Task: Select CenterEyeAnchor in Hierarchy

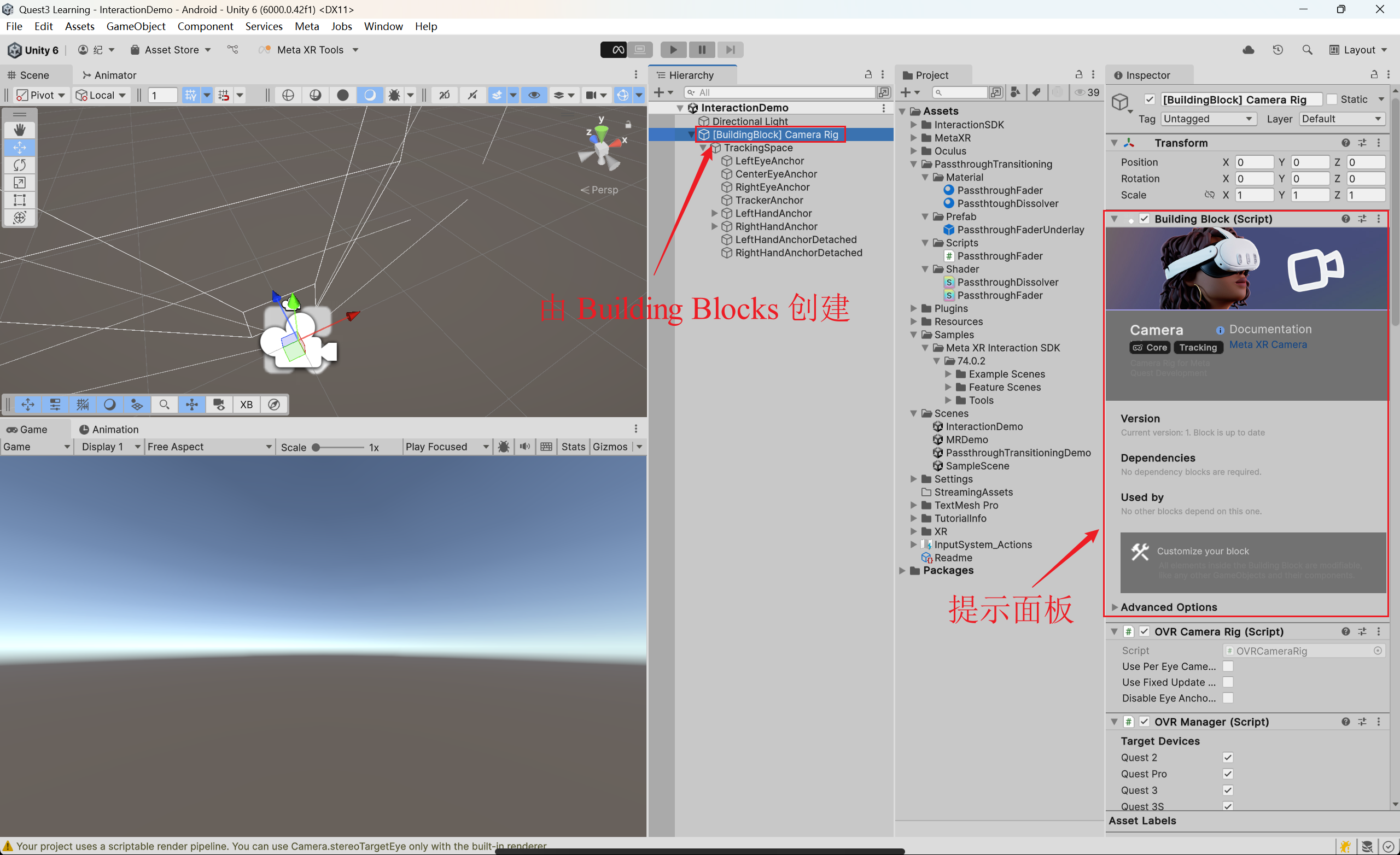Action: 775,174
